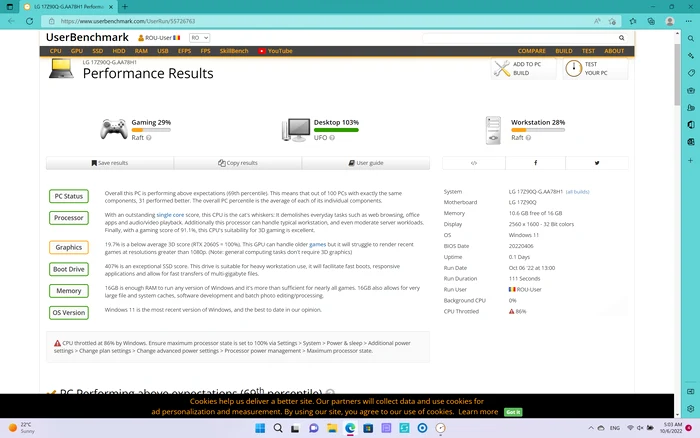Click 'Learn more' in the cookie banner

[478, 412]
